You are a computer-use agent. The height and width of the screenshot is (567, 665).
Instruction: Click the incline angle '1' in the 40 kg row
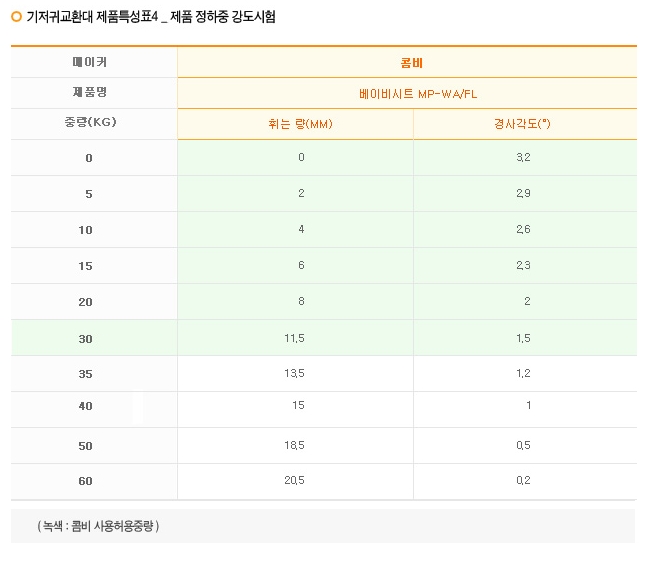pyautogui.click(x=528, y=405)
